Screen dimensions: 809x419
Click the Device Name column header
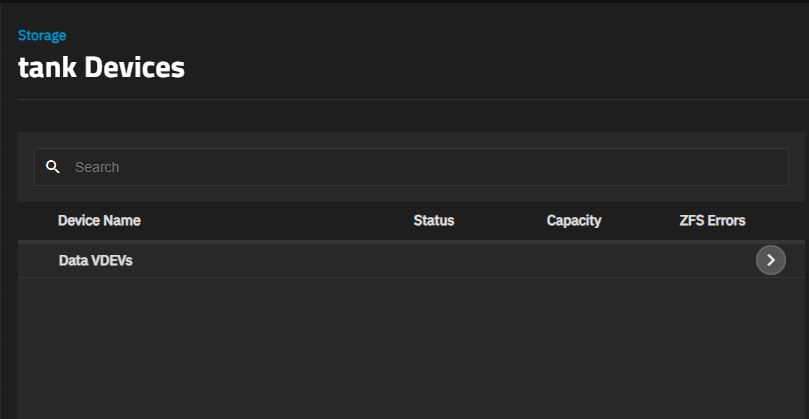99,220
